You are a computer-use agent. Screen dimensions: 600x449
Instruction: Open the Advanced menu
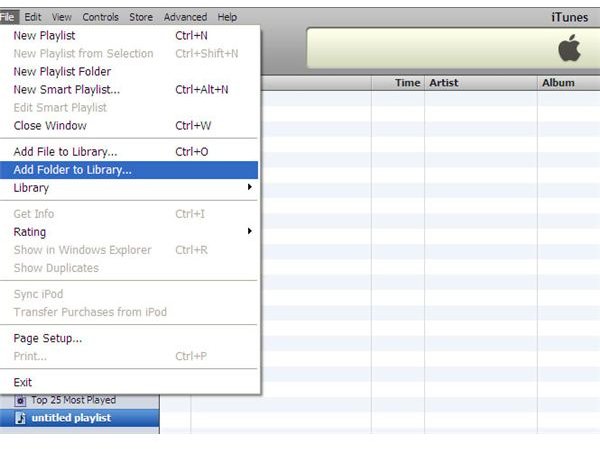tap(185, 17)
